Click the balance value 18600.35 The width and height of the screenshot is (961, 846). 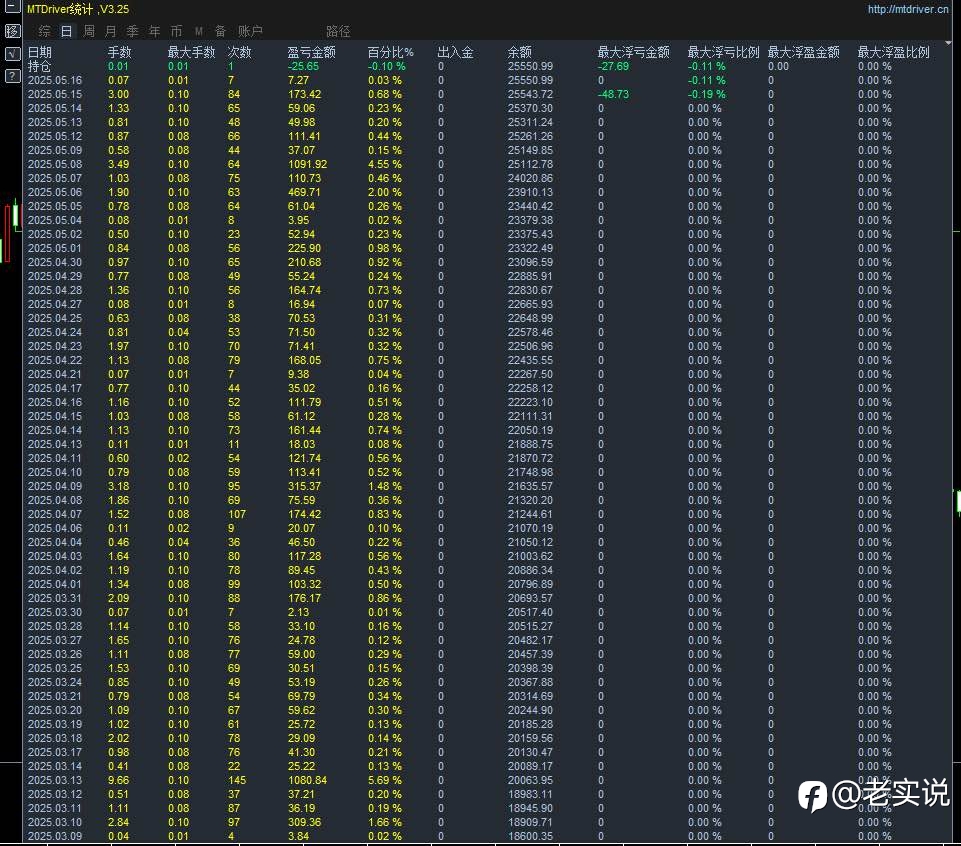[530, 837]
